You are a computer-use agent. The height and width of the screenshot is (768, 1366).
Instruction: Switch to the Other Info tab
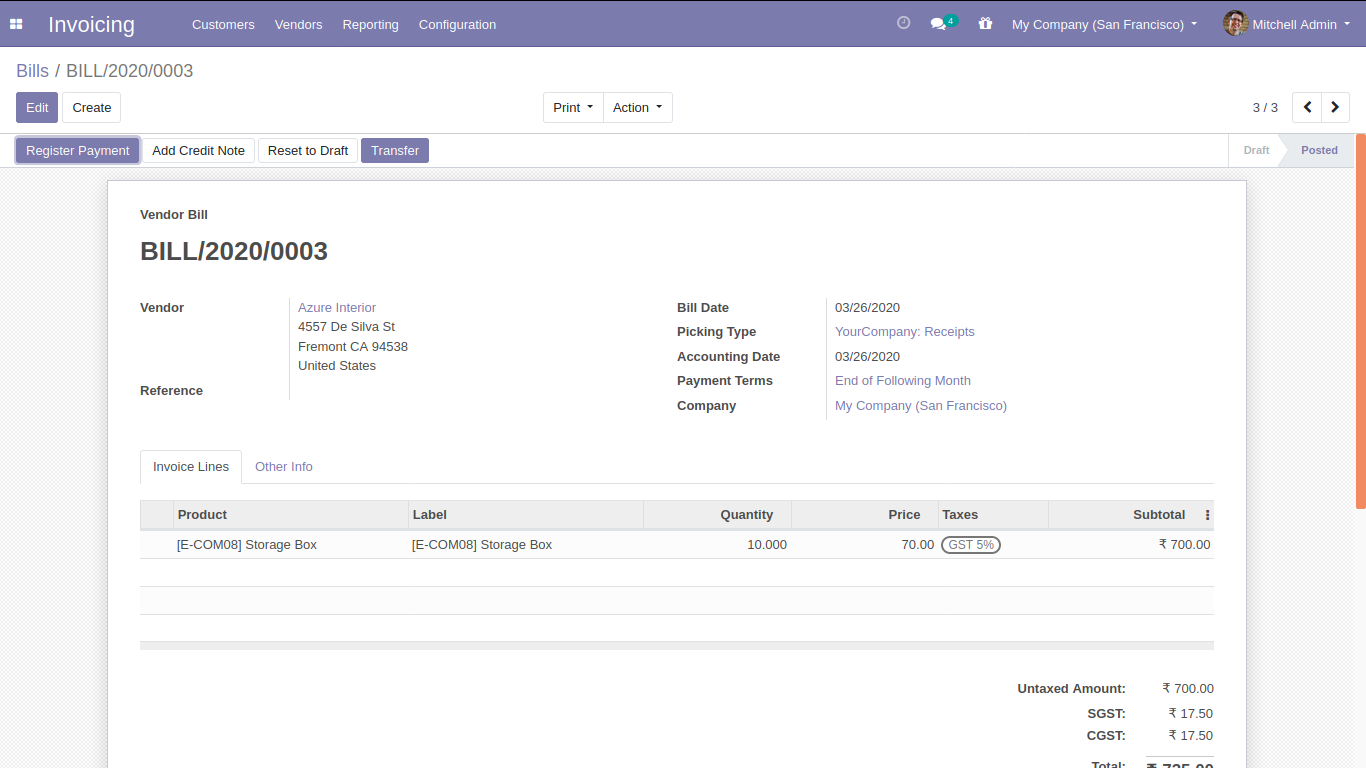[284, 467]
